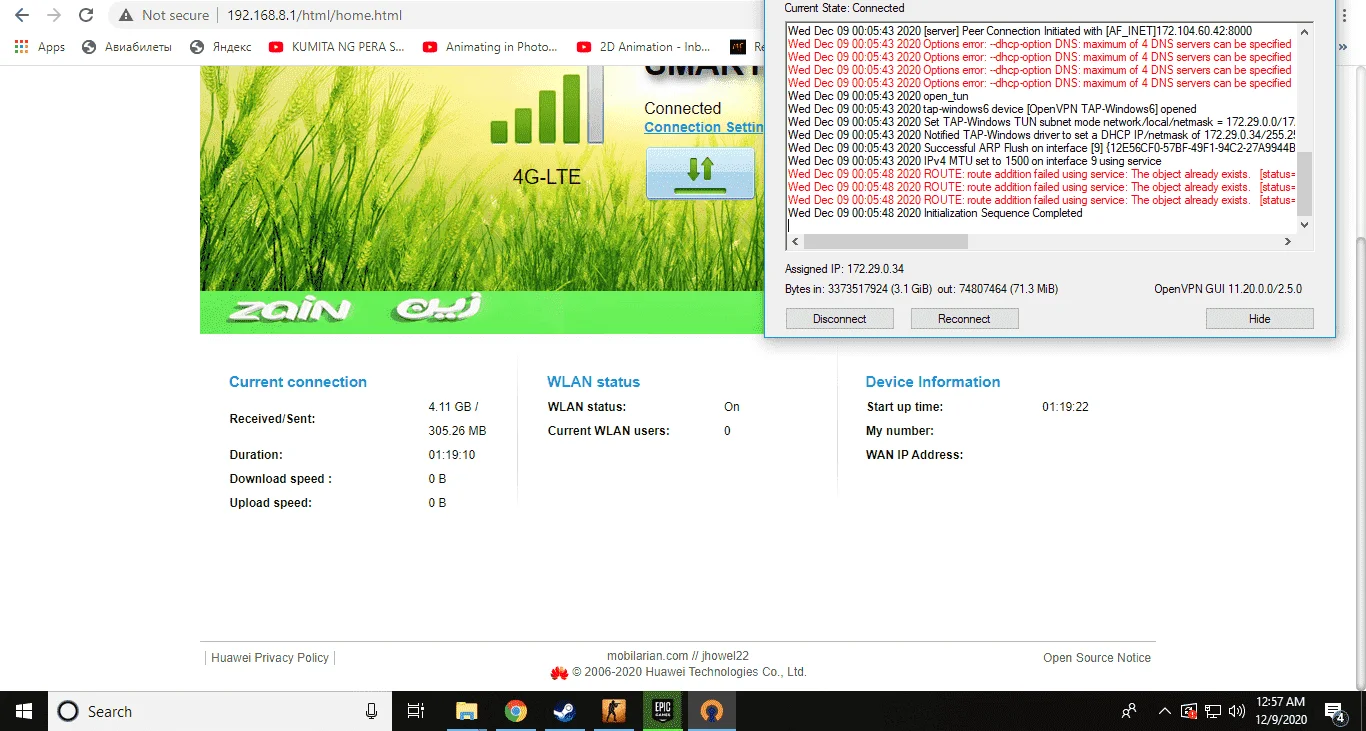Open Counter-Strike icon on the taskbar

point(613,711)
